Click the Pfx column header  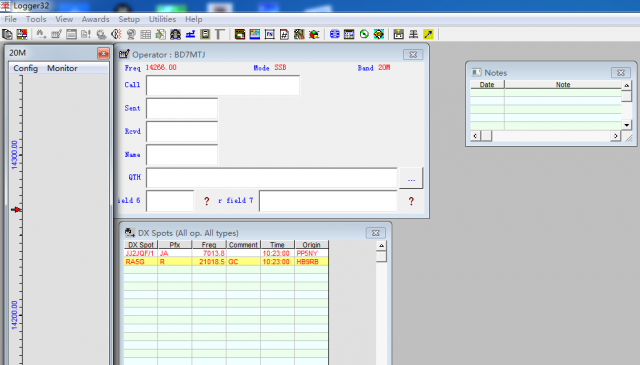click(175, 245)
